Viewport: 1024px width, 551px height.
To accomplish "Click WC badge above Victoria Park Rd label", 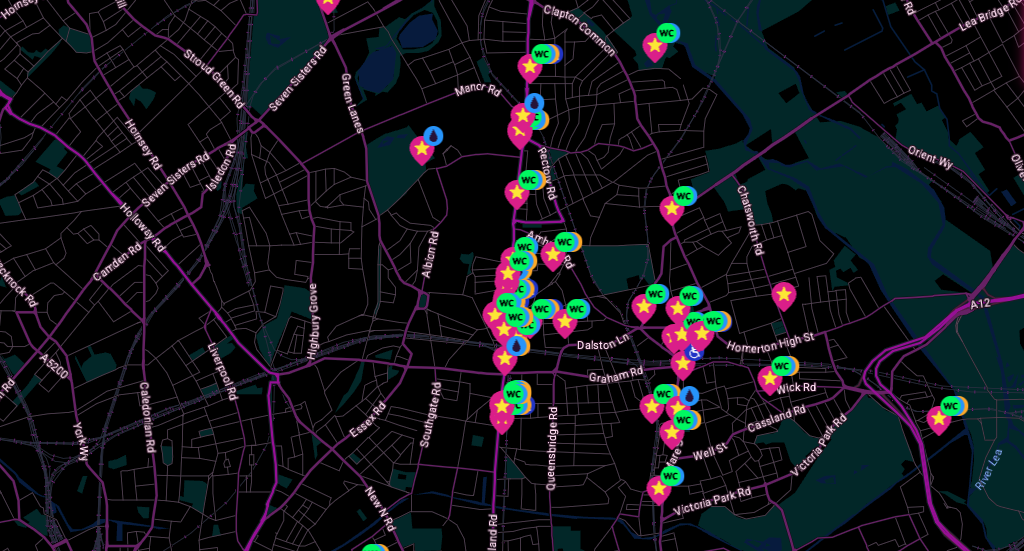I will tap(671, 476).
